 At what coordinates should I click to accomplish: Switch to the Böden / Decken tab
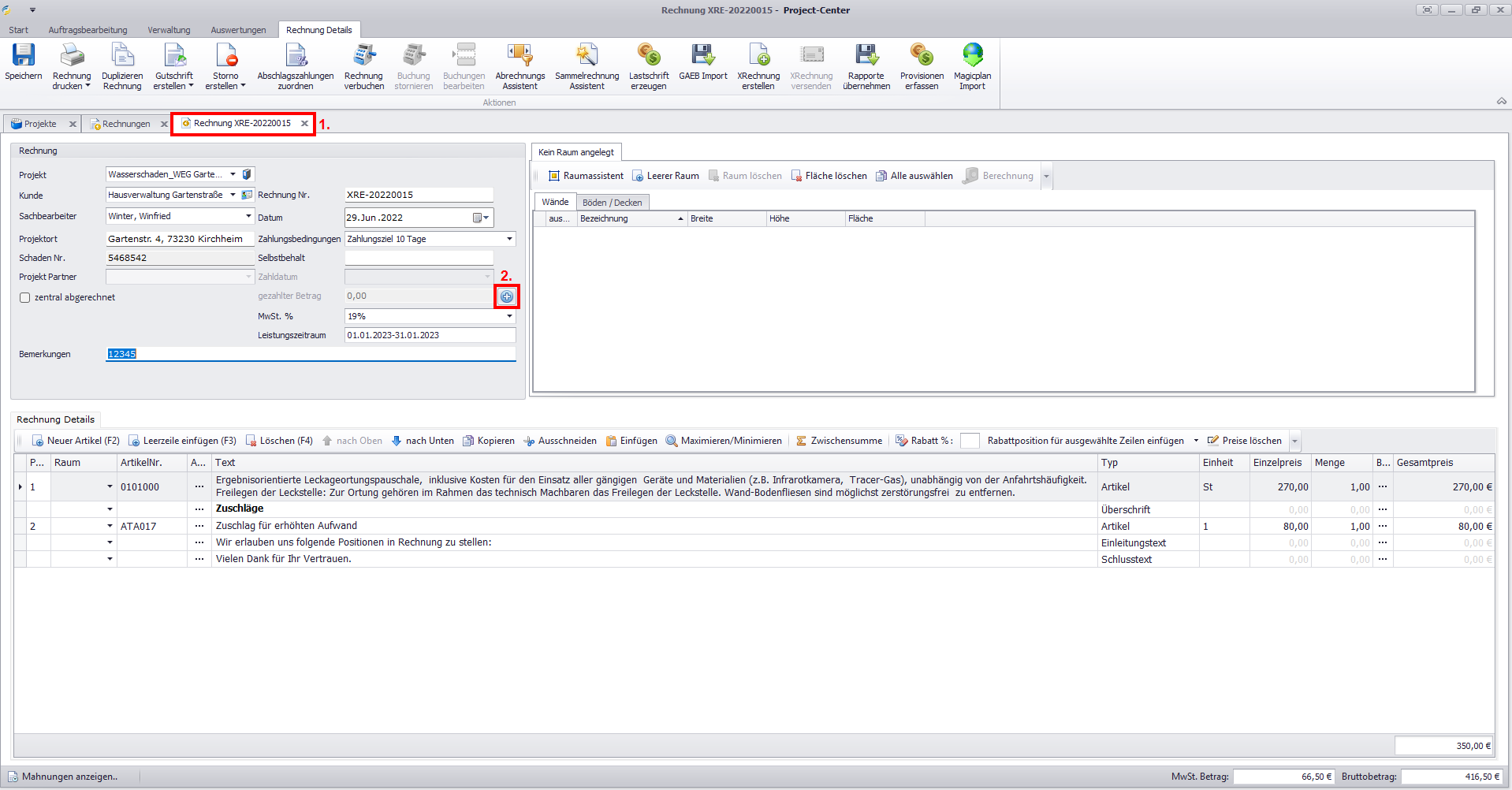613,203
